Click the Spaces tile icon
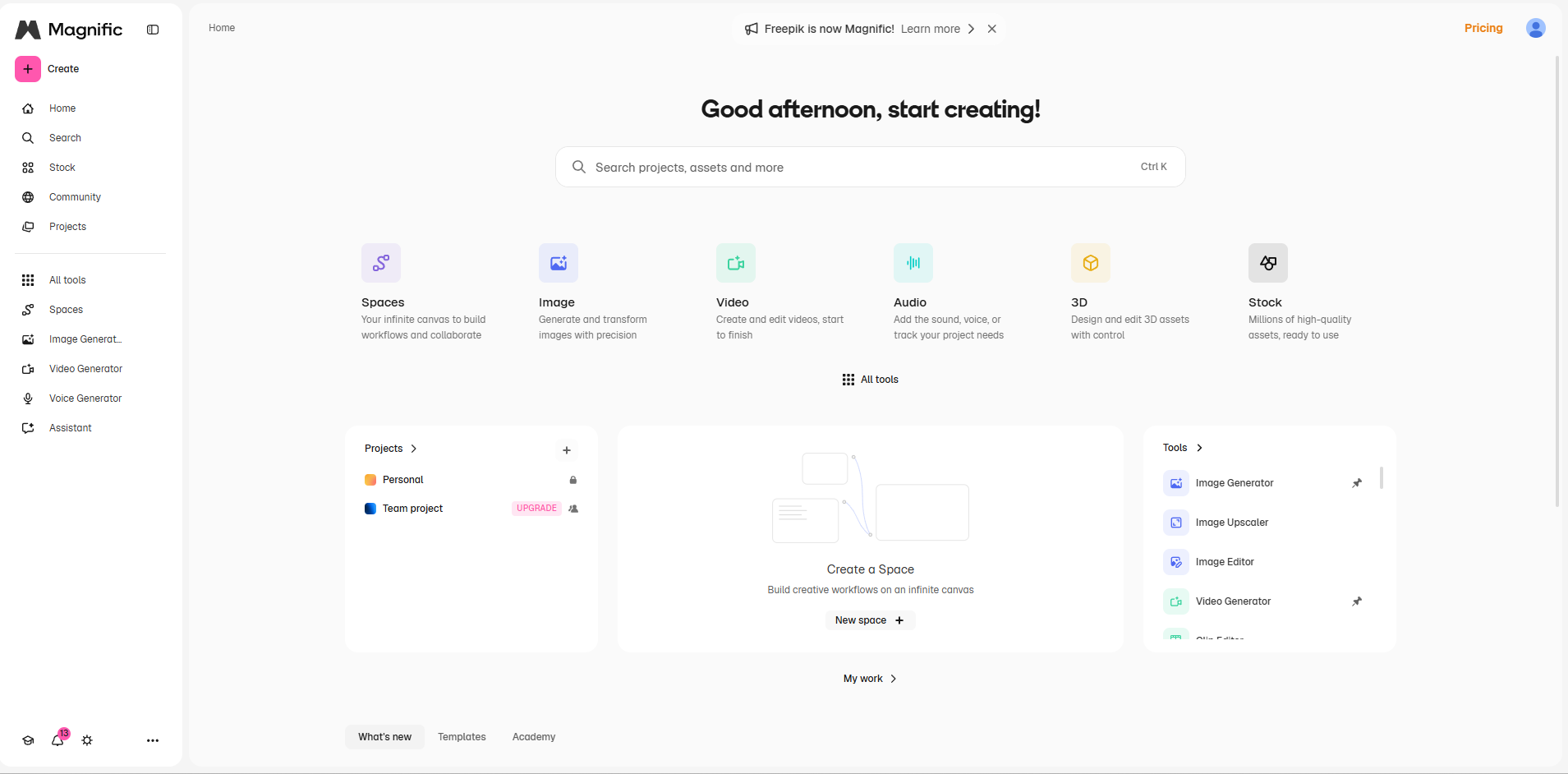 coord(381,263)
